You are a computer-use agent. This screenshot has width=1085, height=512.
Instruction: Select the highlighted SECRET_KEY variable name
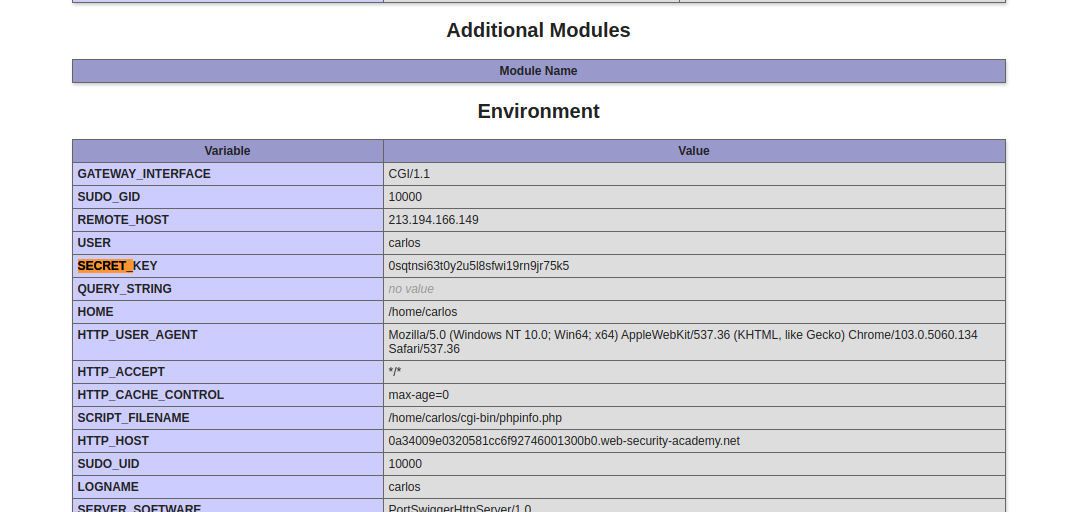pyautogui.click(x=117, y=266)
